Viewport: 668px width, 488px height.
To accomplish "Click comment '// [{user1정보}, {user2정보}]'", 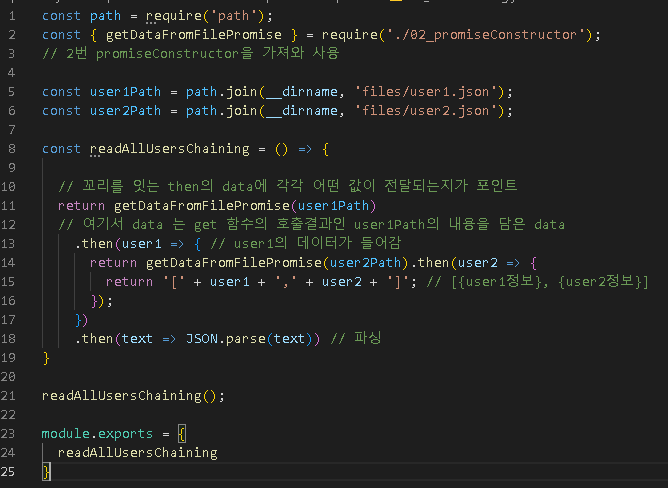I will click(x=537, y=282).
